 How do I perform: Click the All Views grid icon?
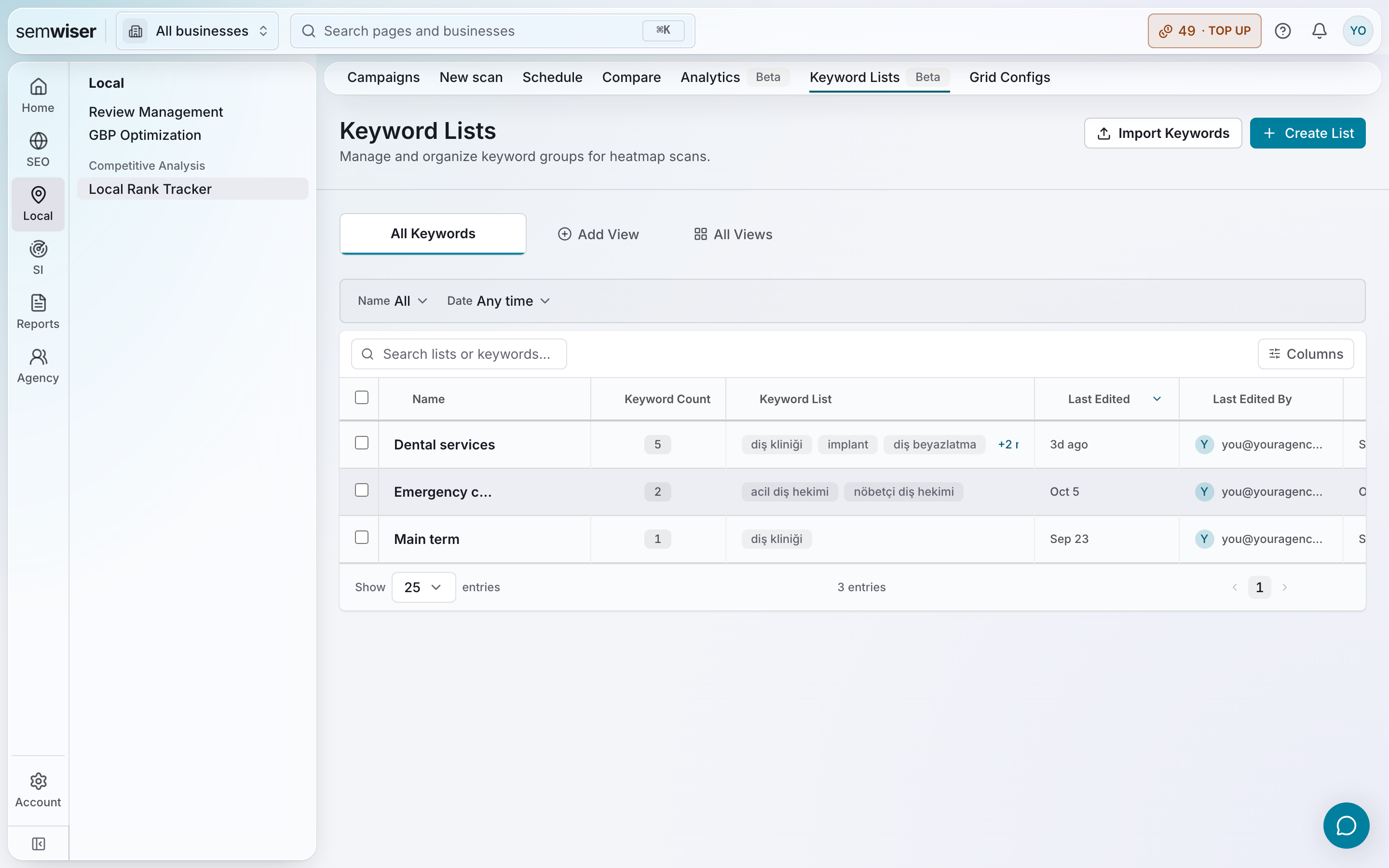[700, 234]
